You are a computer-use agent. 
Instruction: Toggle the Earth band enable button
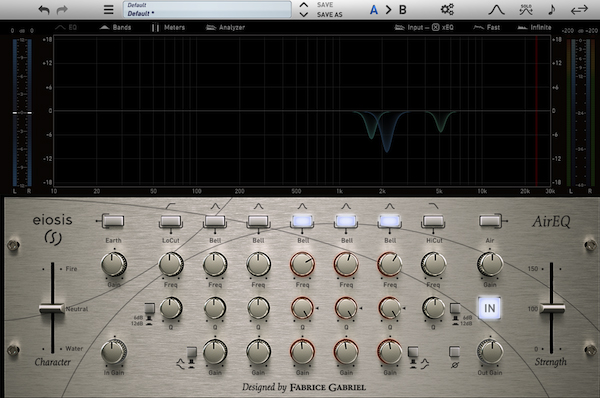(x=113, y=221)
